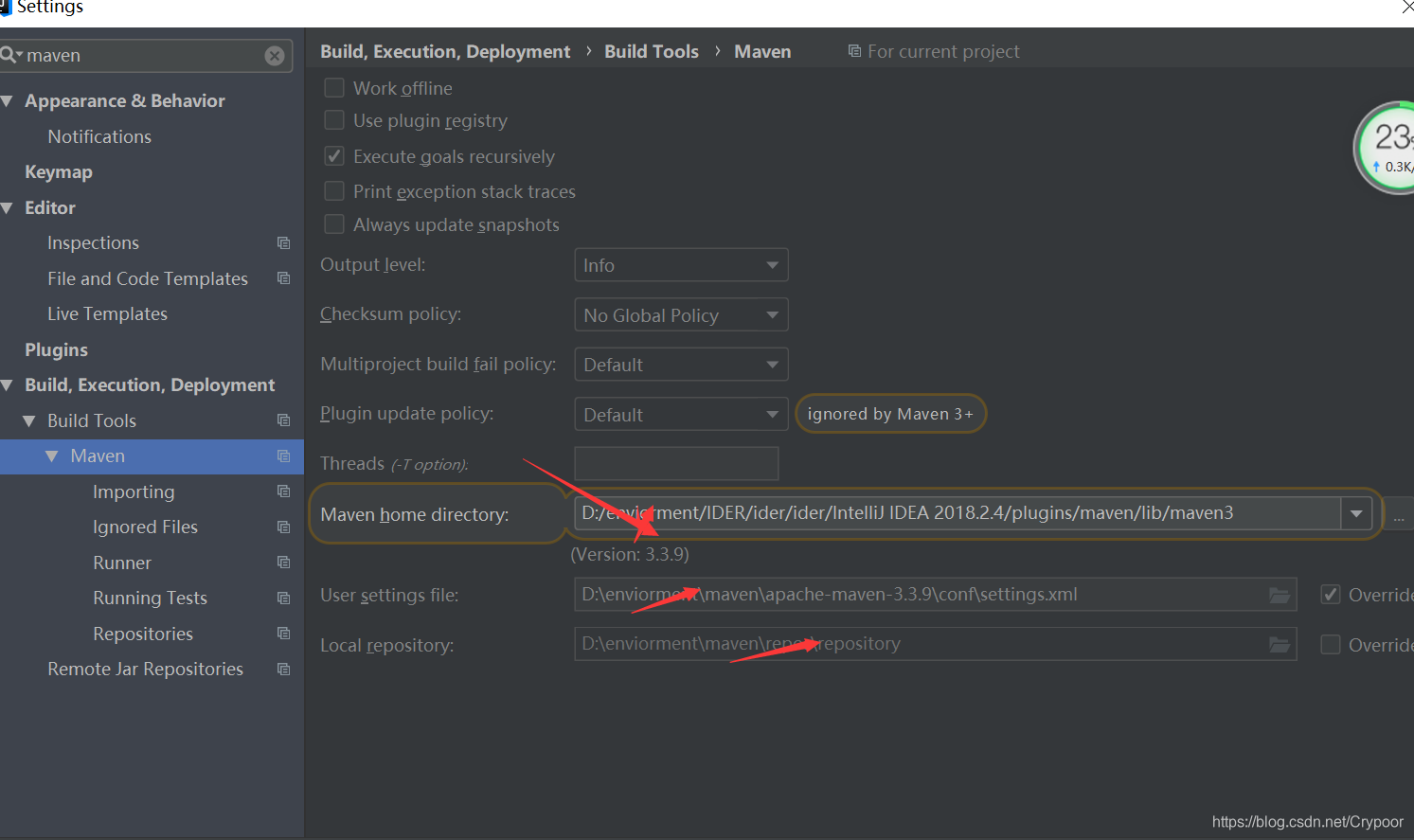Open Maven home directory dropdown arrow
The image size is (1414, 840).
click(x=1356, y=513)
